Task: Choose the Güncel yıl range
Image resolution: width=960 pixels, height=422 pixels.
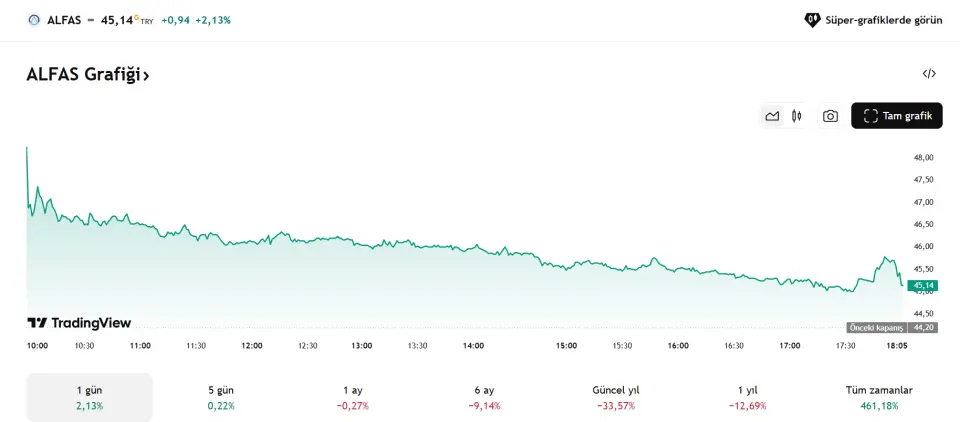Action: point(615,397)
